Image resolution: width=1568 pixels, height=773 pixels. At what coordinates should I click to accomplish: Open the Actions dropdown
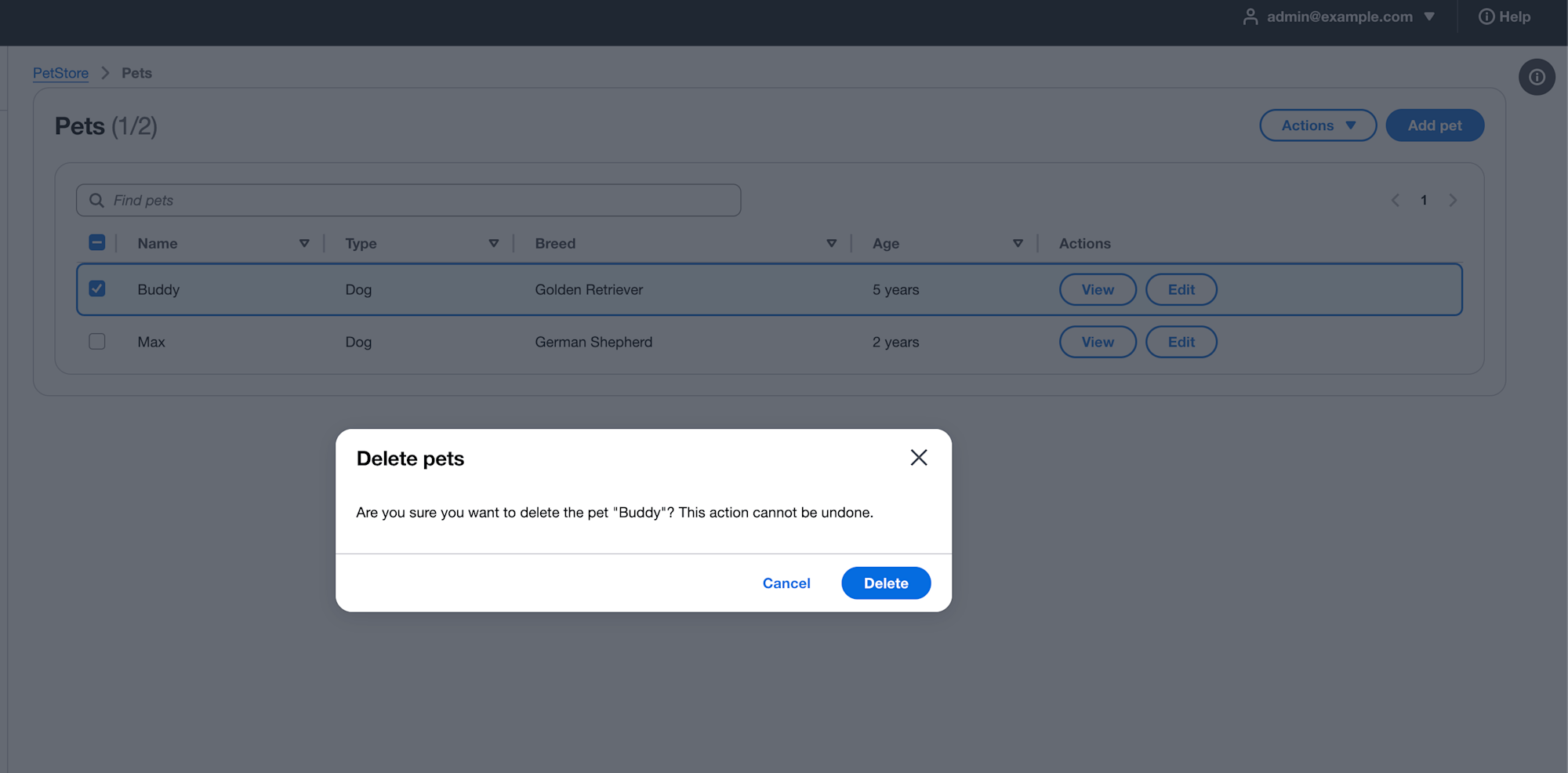1318,125
